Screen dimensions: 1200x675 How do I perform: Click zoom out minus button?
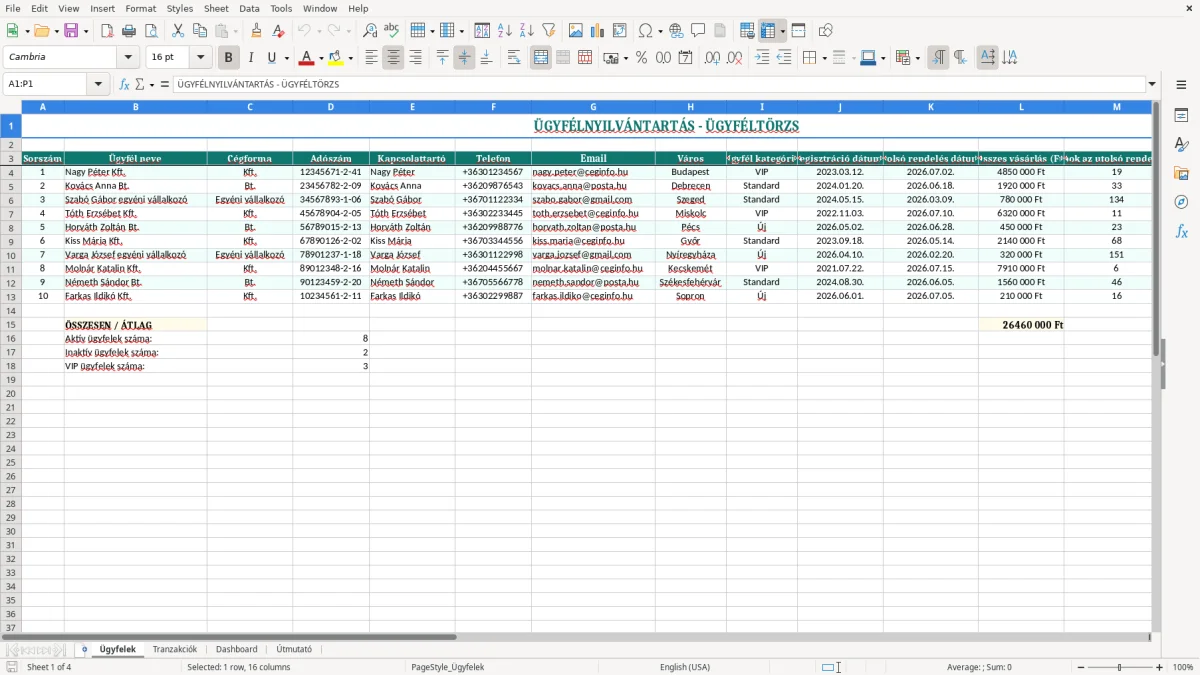pyautogui.click(x=1081, y=667)
